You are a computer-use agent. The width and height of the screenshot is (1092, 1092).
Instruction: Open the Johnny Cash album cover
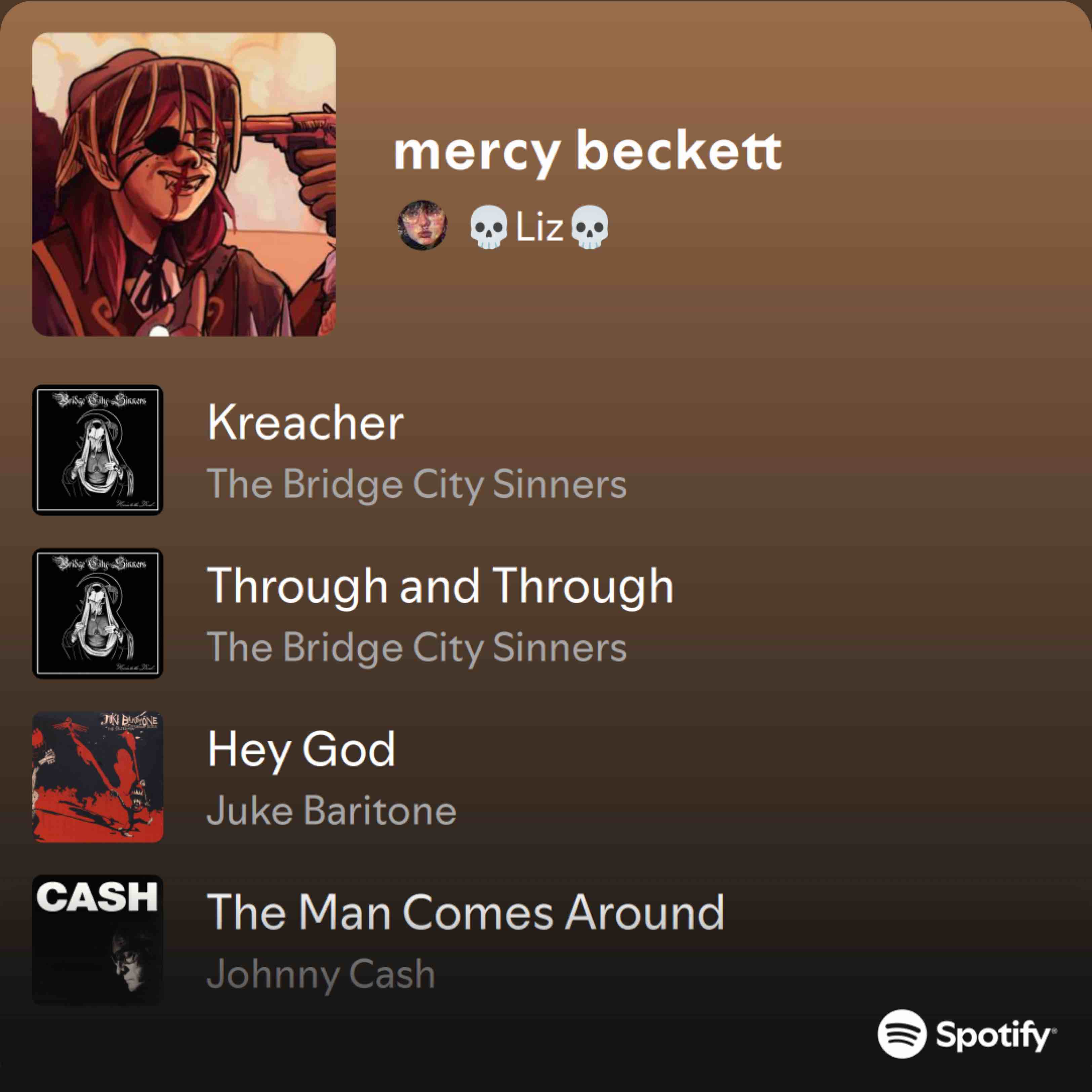[98, 940]
